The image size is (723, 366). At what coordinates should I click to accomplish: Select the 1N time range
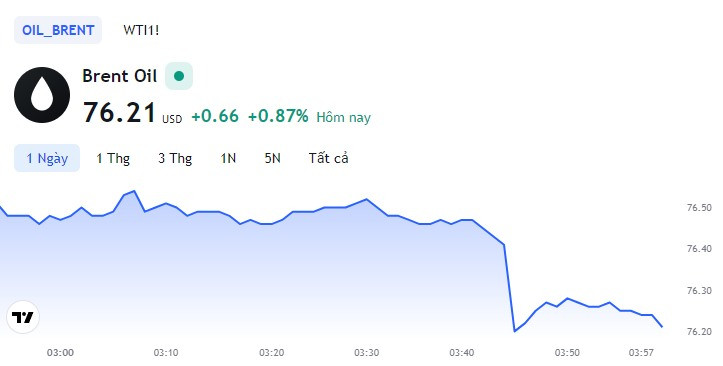point(228,158)
